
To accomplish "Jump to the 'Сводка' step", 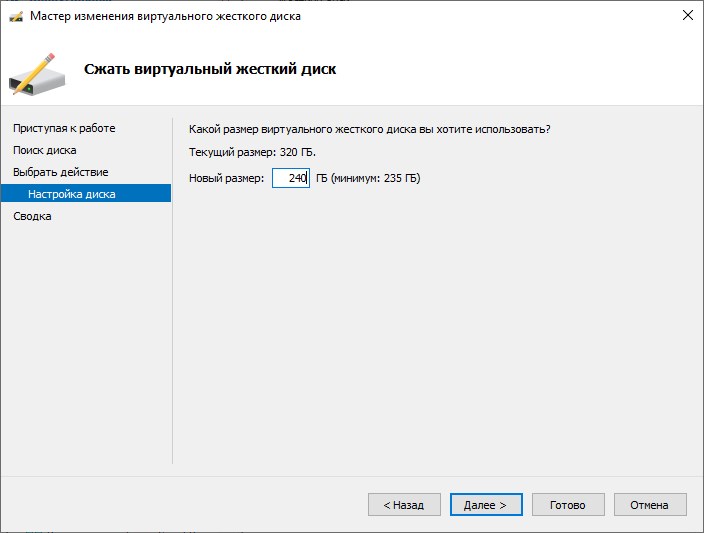I will pyautogui.click(x=32, y=216).
